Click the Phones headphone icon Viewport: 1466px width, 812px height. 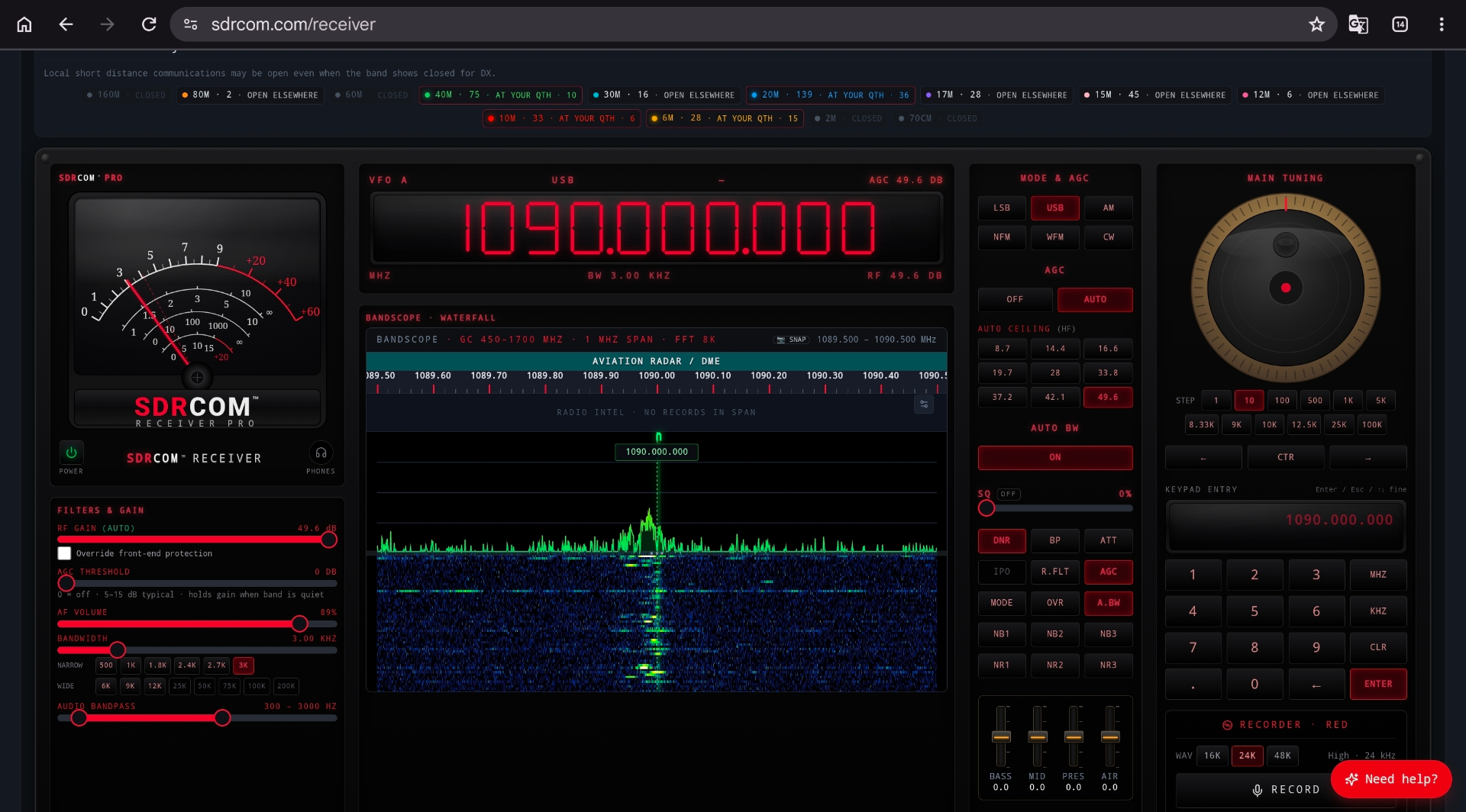321,453
